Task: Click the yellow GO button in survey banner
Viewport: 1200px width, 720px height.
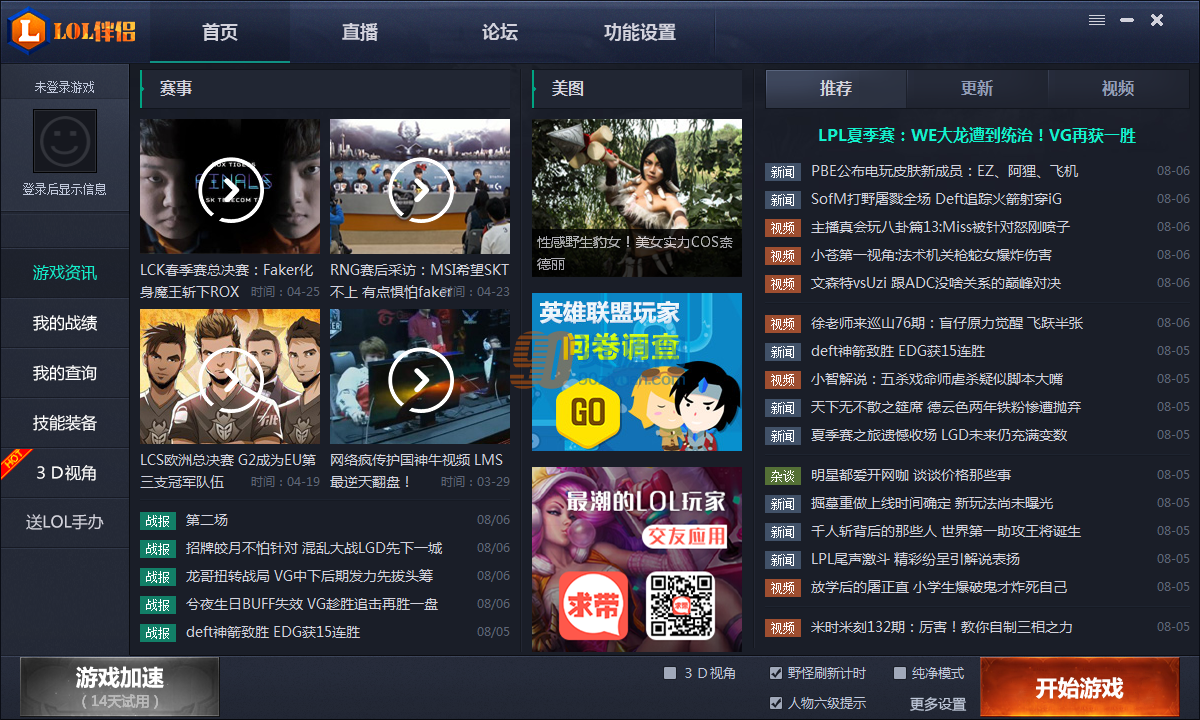Action: click(x=588, y=412)
